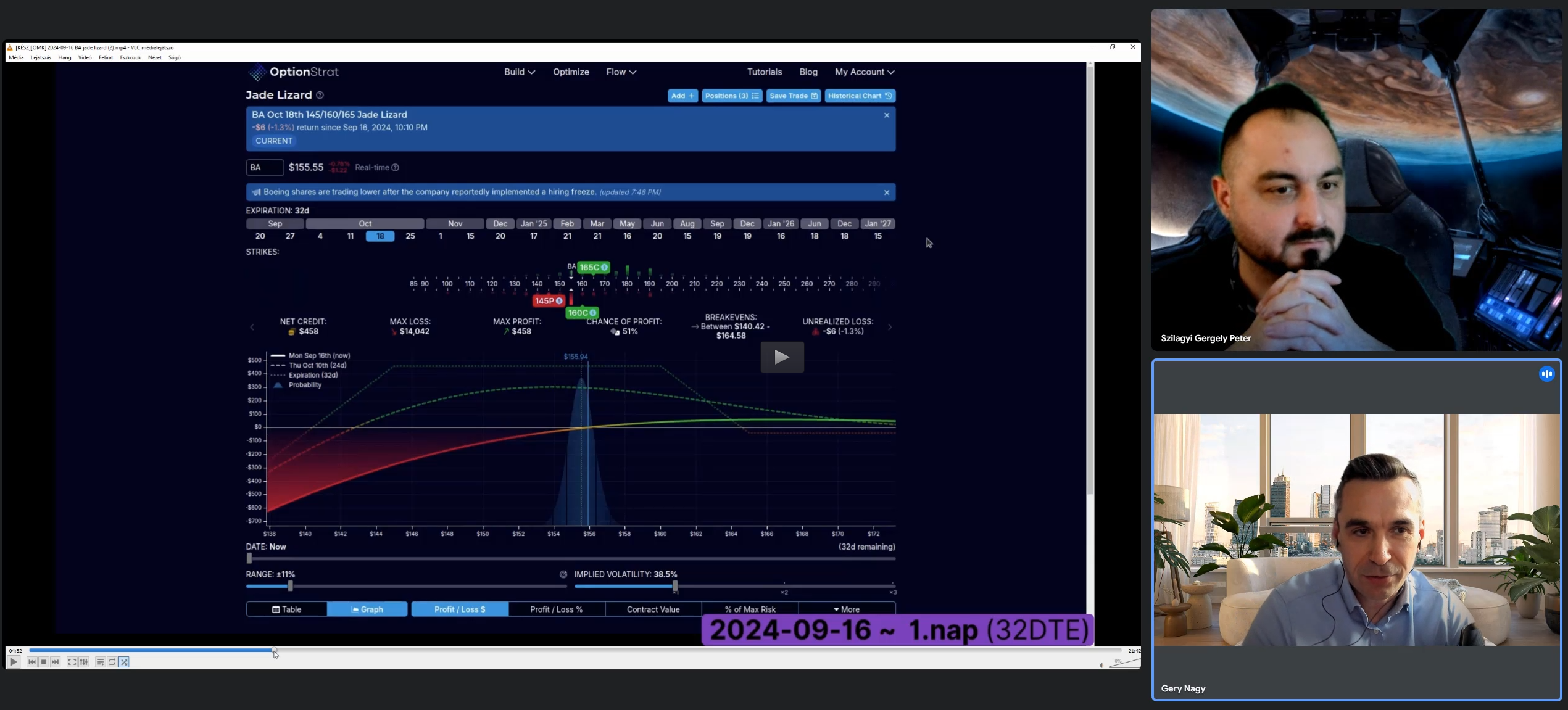The width and height of the screenshot is (1568, 710).
Task: Switch to Table view
Action: [286, 609]
